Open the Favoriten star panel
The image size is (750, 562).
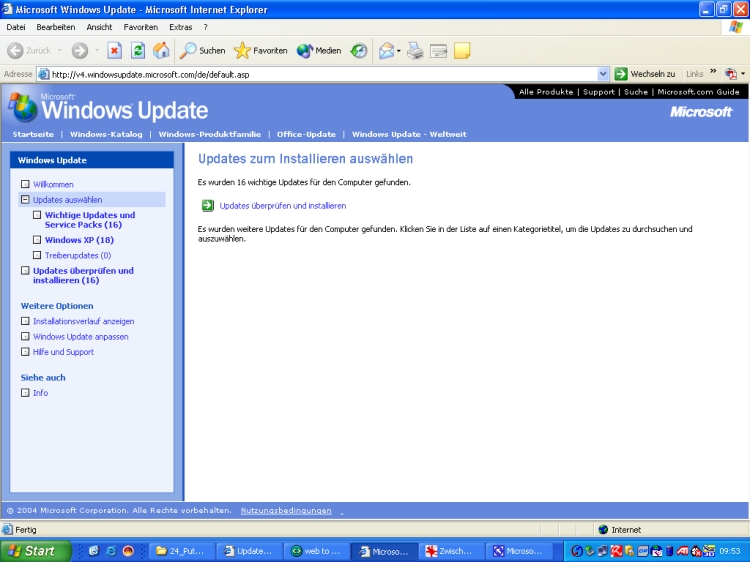261,51
